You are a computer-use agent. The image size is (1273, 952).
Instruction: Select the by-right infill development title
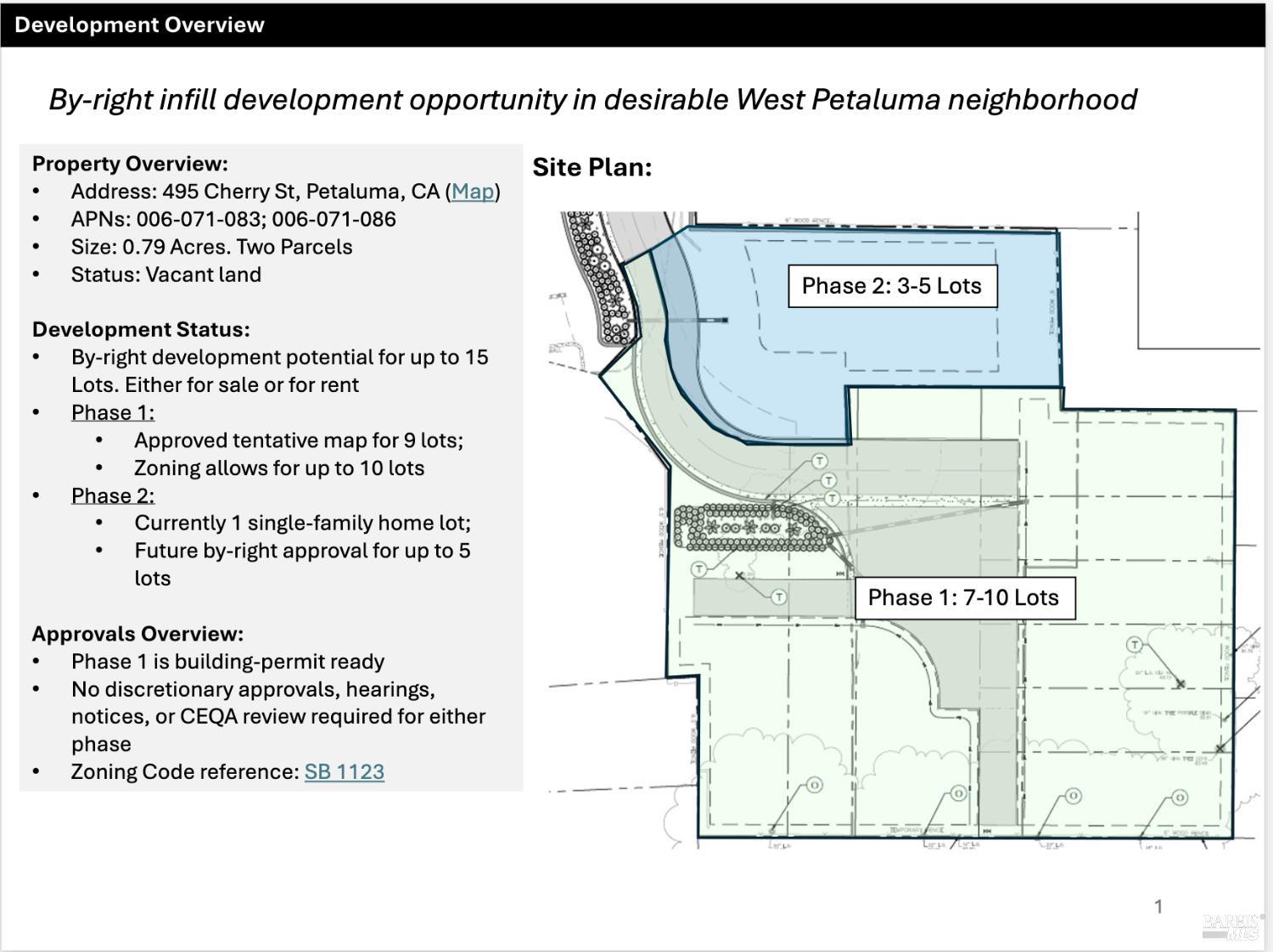click(593, 100)
